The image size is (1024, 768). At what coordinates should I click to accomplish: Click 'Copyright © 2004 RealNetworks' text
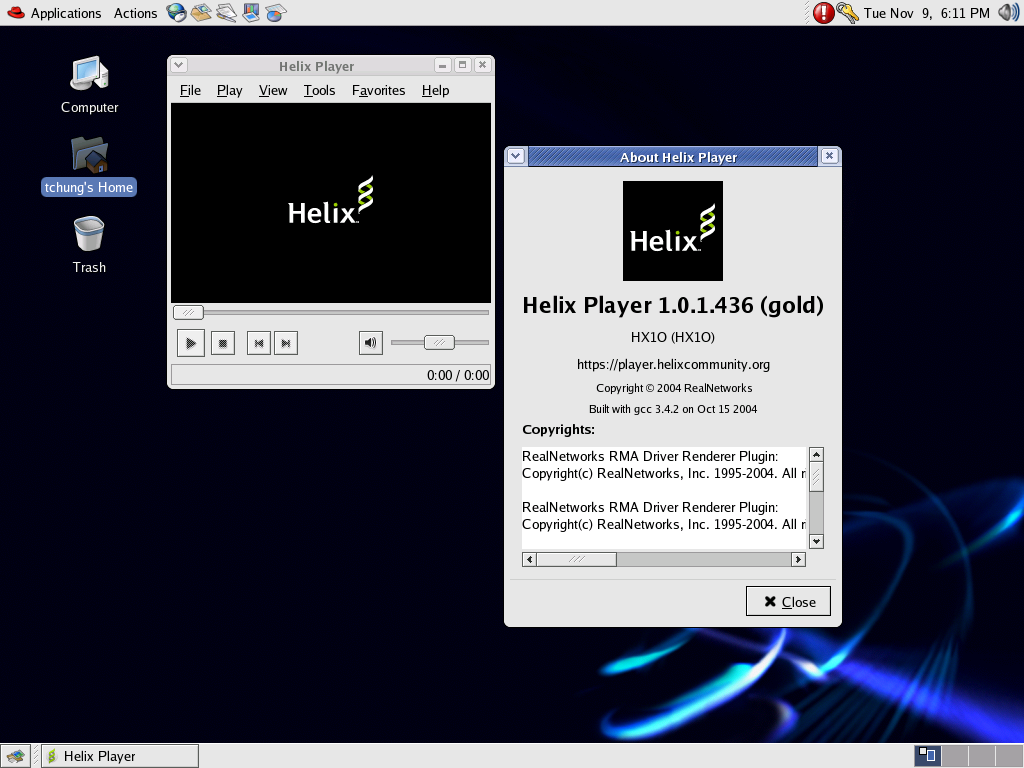[x=674, y=388]
